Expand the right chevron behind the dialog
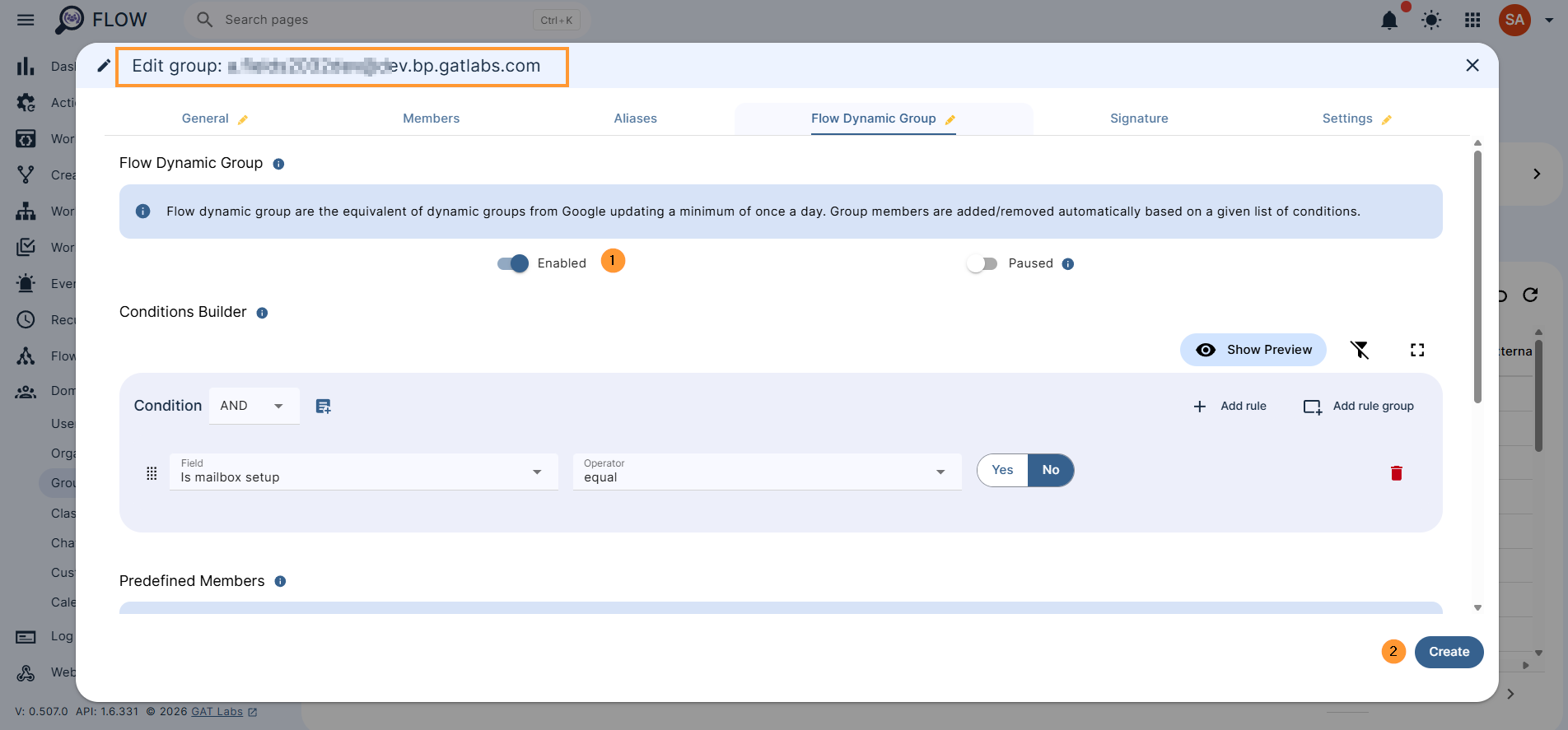This screenshot has height=730, width=1568. (1537, 174)
